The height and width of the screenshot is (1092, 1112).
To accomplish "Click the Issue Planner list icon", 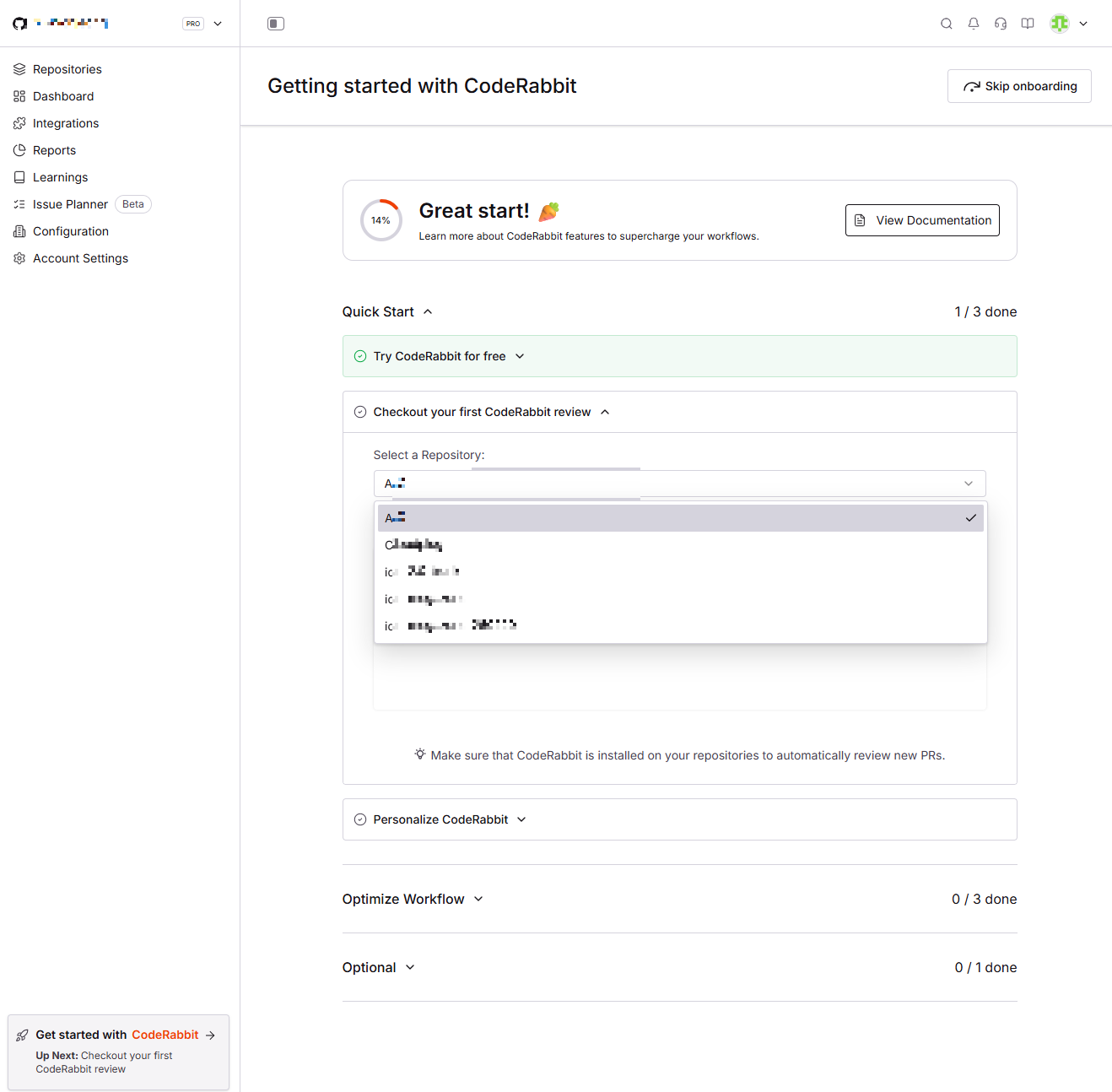I will (19, 204).
